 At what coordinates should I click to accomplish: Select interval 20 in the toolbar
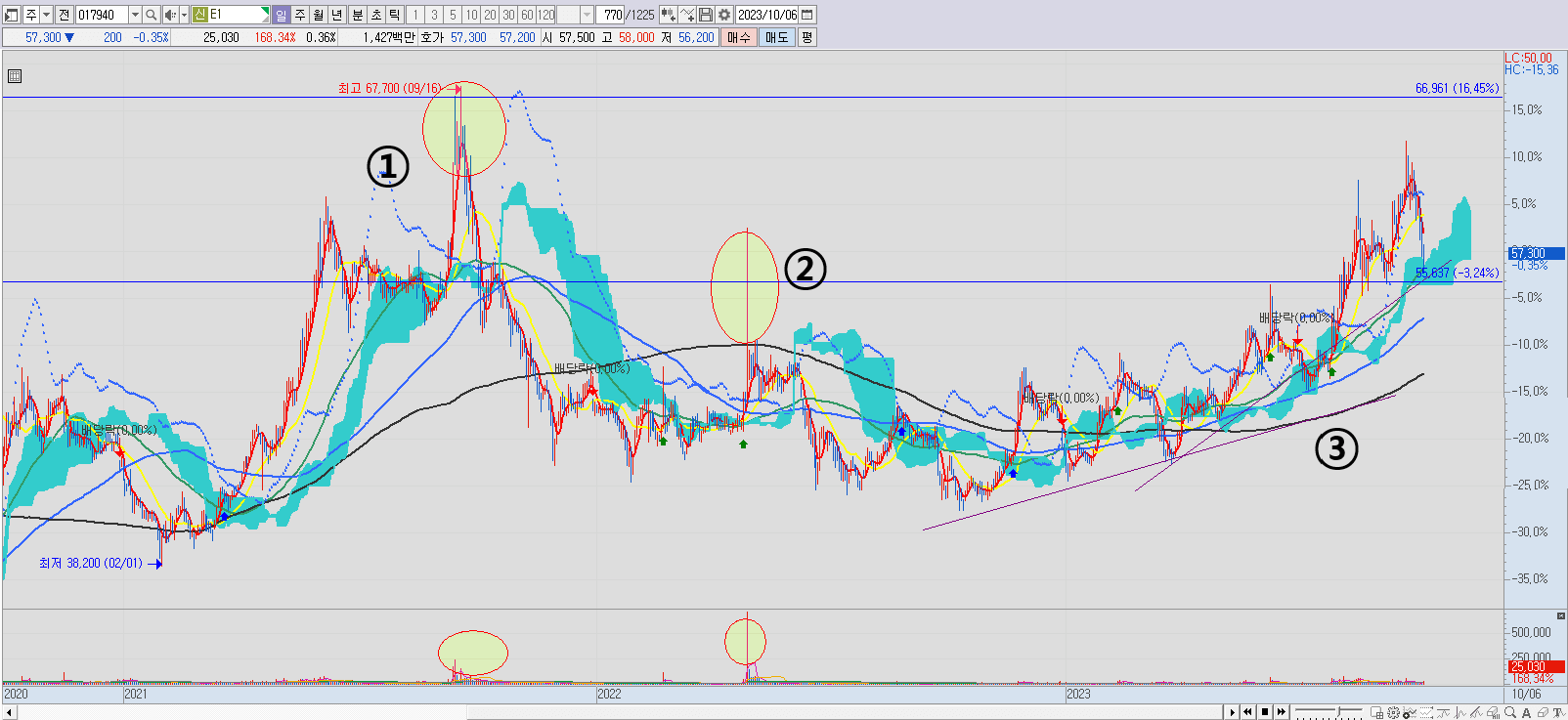(x=490, y=15)
